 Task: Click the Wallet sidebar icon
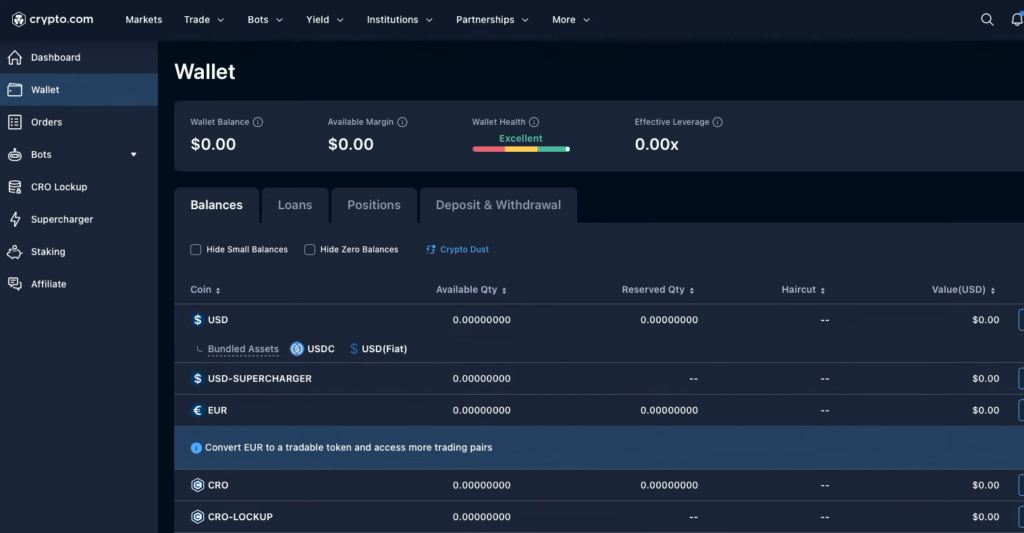(15, 89)
